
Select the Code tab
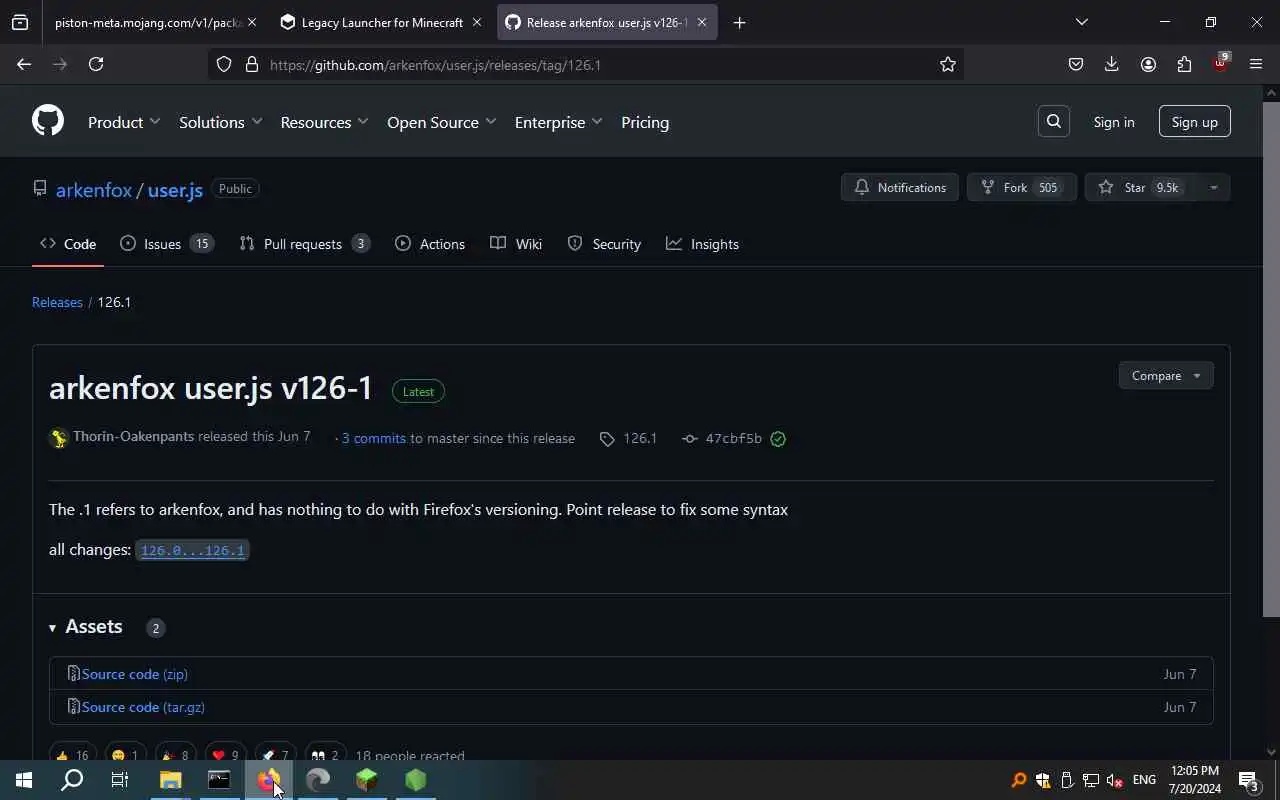(x=68, y=244)
